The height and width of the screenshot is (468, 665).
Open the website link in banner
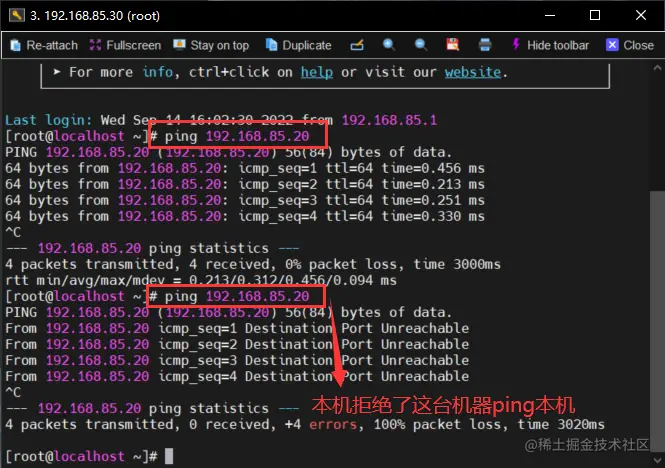click(473, 73)
